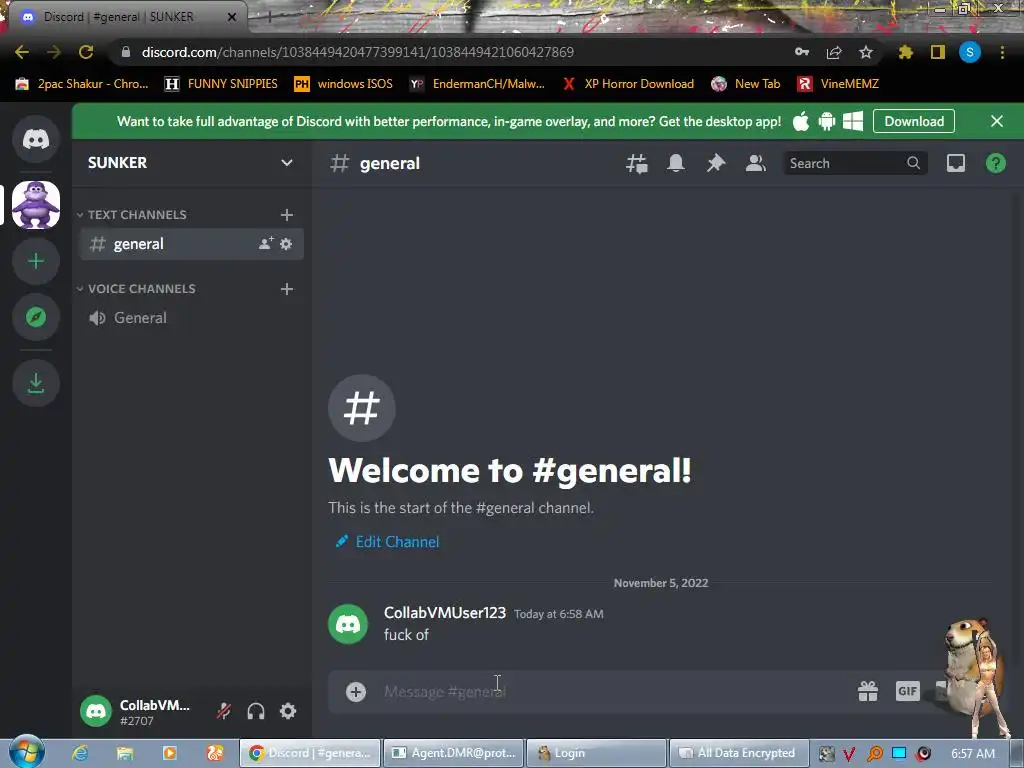Select the SUNKER server avatar
The width and height of the screenshot is (1024, 768).
pos(36,205)
